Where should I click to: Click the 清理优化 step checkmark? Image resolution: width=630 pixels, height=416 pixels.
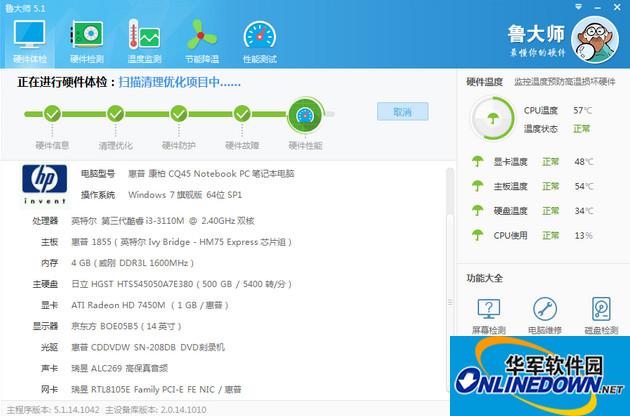pos(116,114)
